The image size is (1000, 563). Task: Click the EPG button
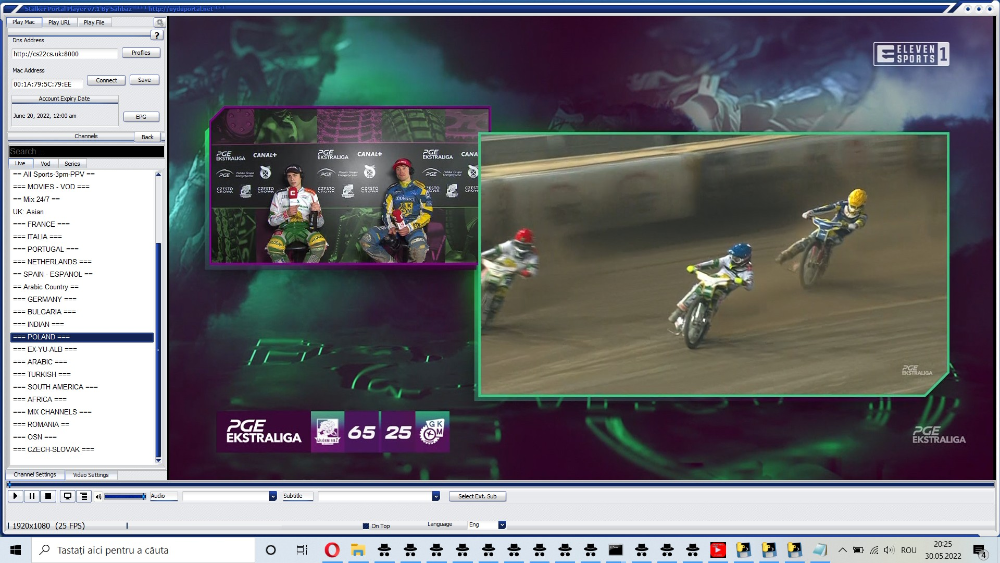[x=141, y=117]
